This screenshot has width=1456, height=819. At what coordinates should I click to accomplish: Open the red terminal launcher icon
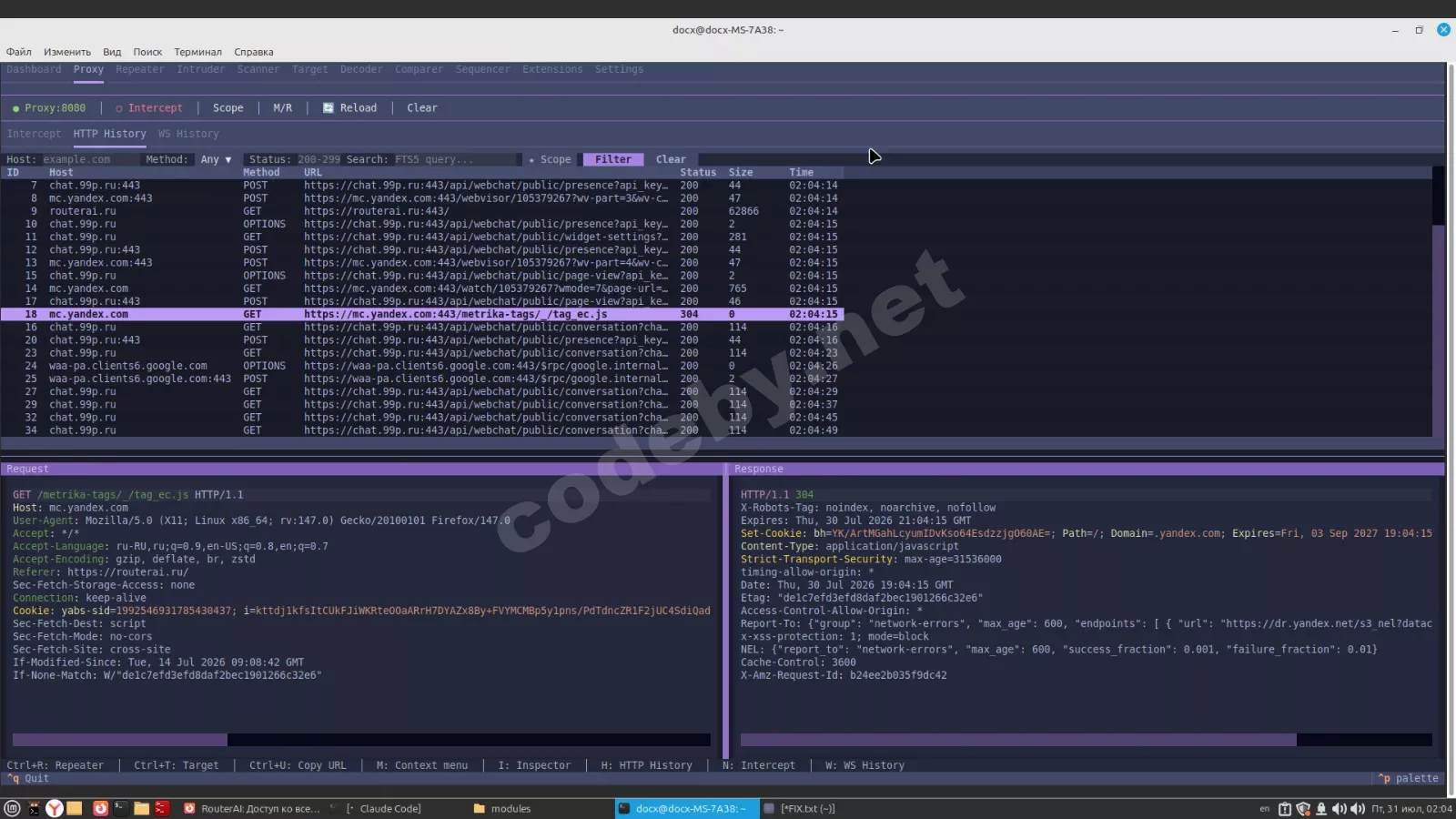(161, 808)
